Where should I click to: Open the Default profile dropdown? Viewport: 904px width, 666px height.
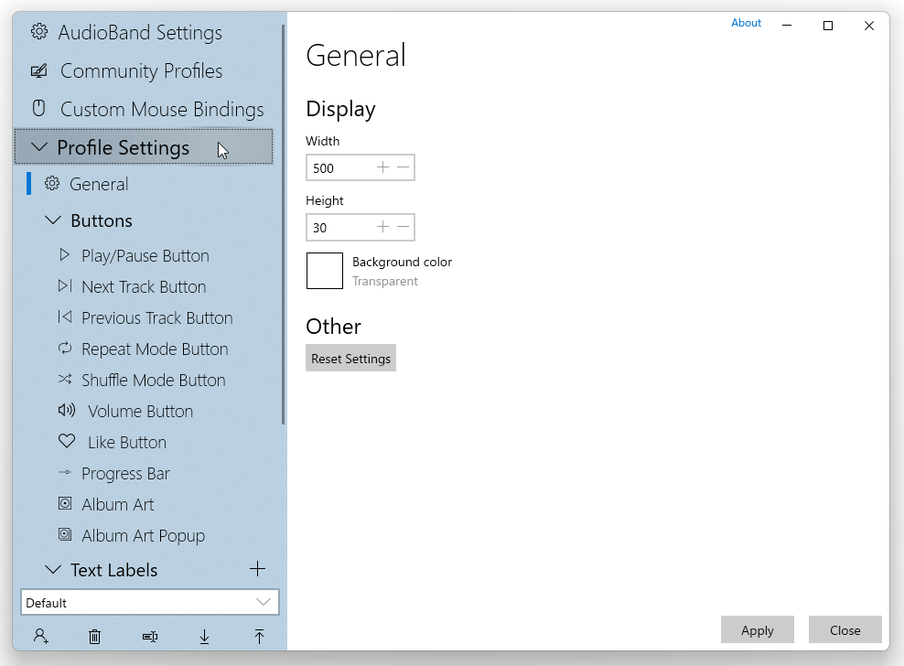(x=150, y=603)
